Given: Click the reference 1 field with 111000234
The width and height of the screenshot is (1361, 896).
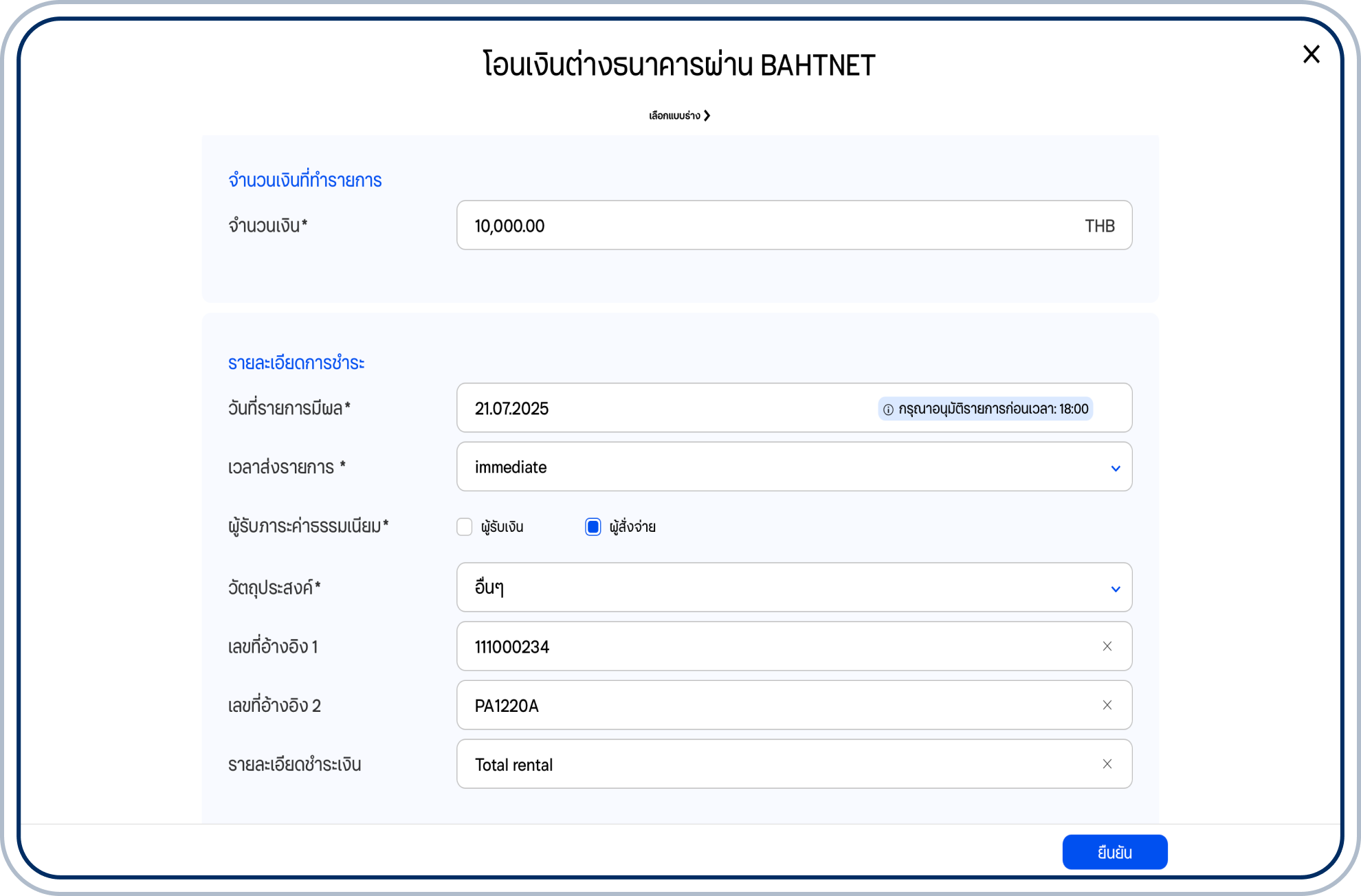Looking at the screenshot, I should (x=756, y=647).
